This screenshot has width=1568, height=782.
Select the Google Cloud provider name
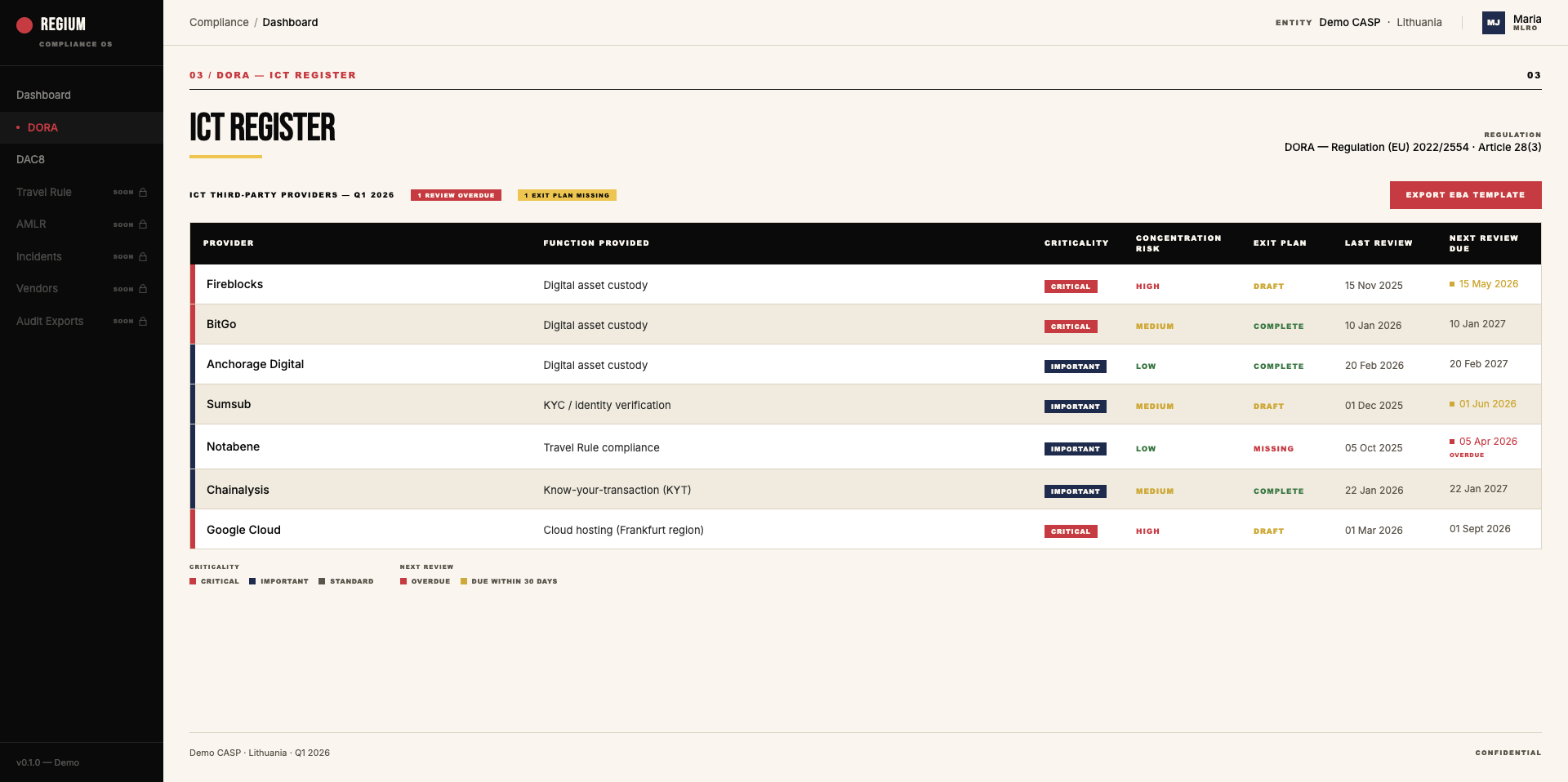(243, 531)
